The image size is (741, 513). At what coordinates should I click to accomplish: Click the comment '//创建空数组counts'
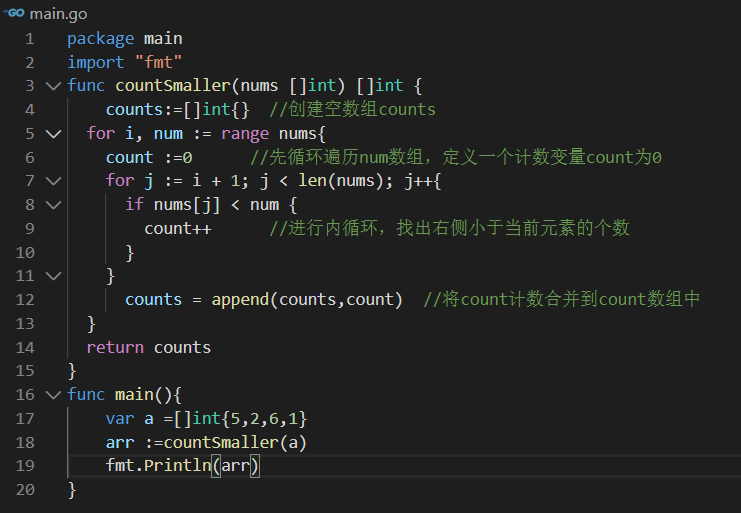pyautogui.click(x=353, y=109)
